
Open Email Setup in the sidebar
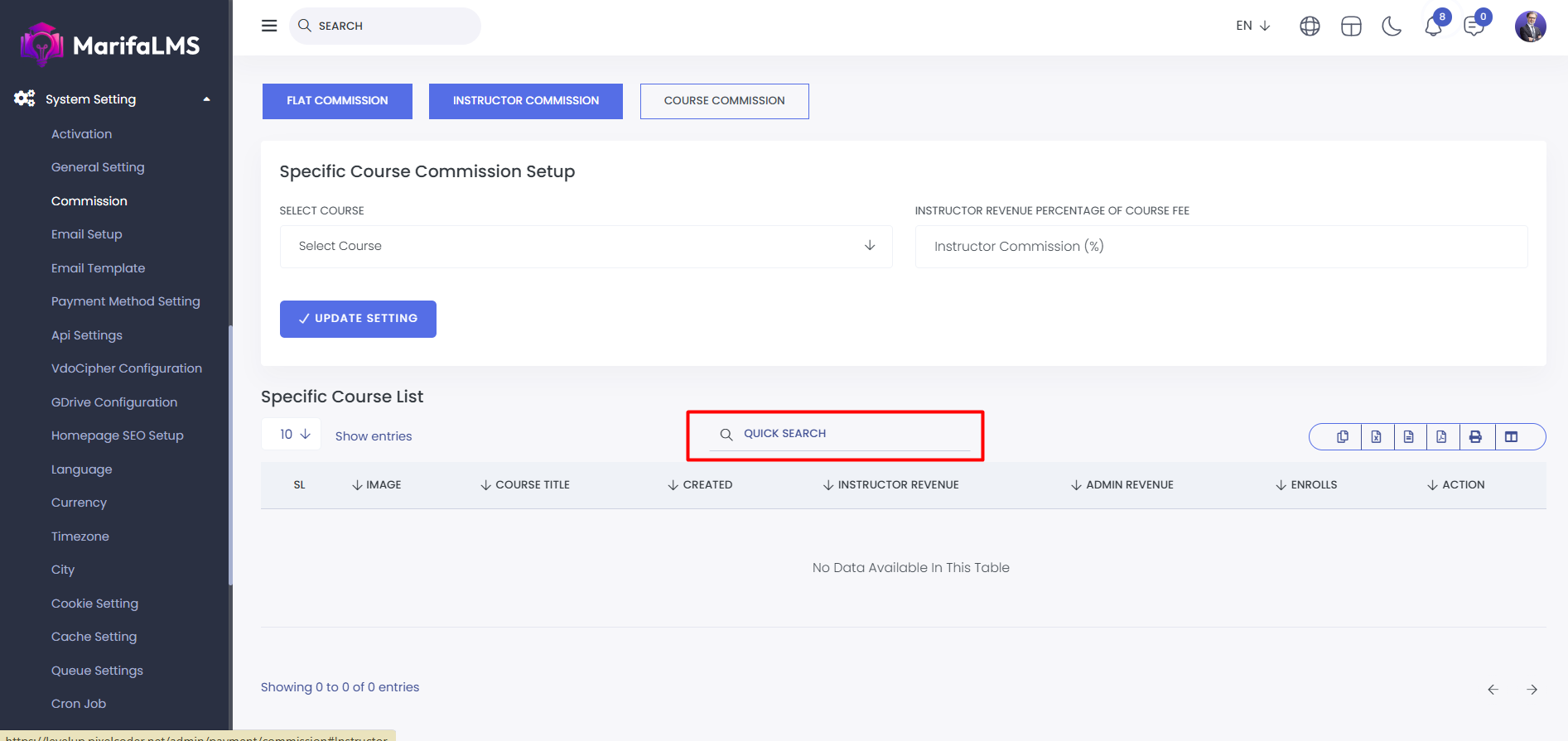[x=87, y=234]
